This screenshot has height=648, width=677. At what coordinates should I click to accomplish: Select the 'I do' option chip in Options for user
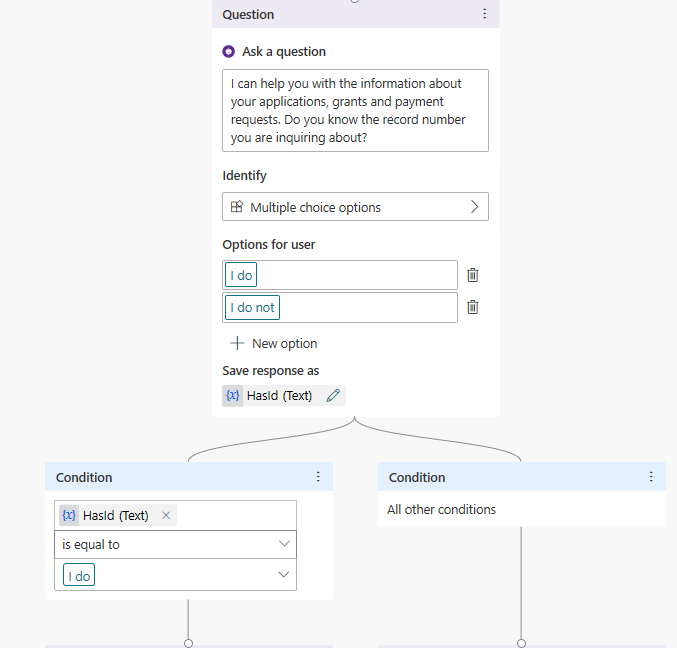241,275
